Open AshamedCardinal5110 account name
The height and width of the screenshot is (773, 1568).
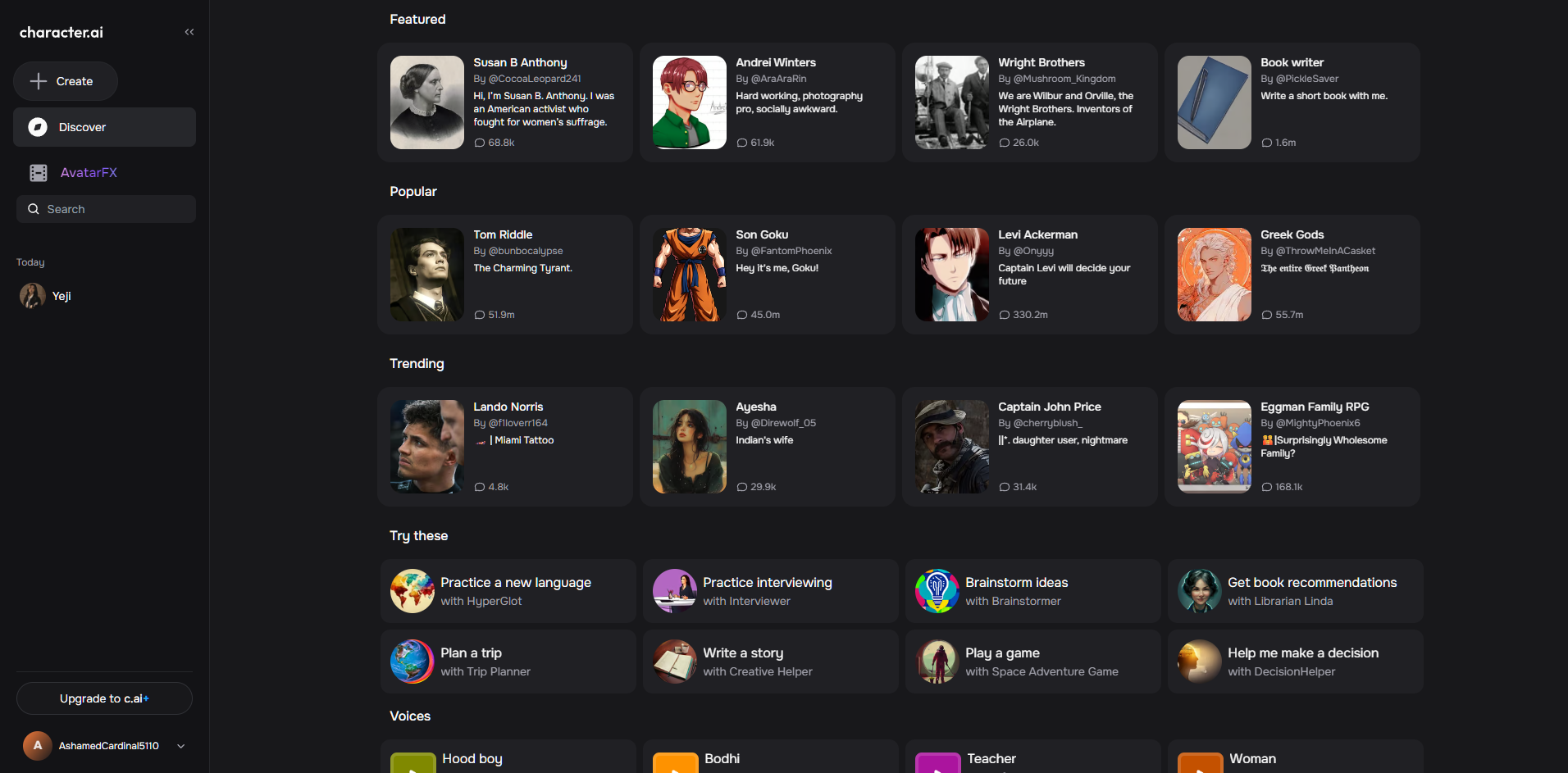tap(109, 746)
